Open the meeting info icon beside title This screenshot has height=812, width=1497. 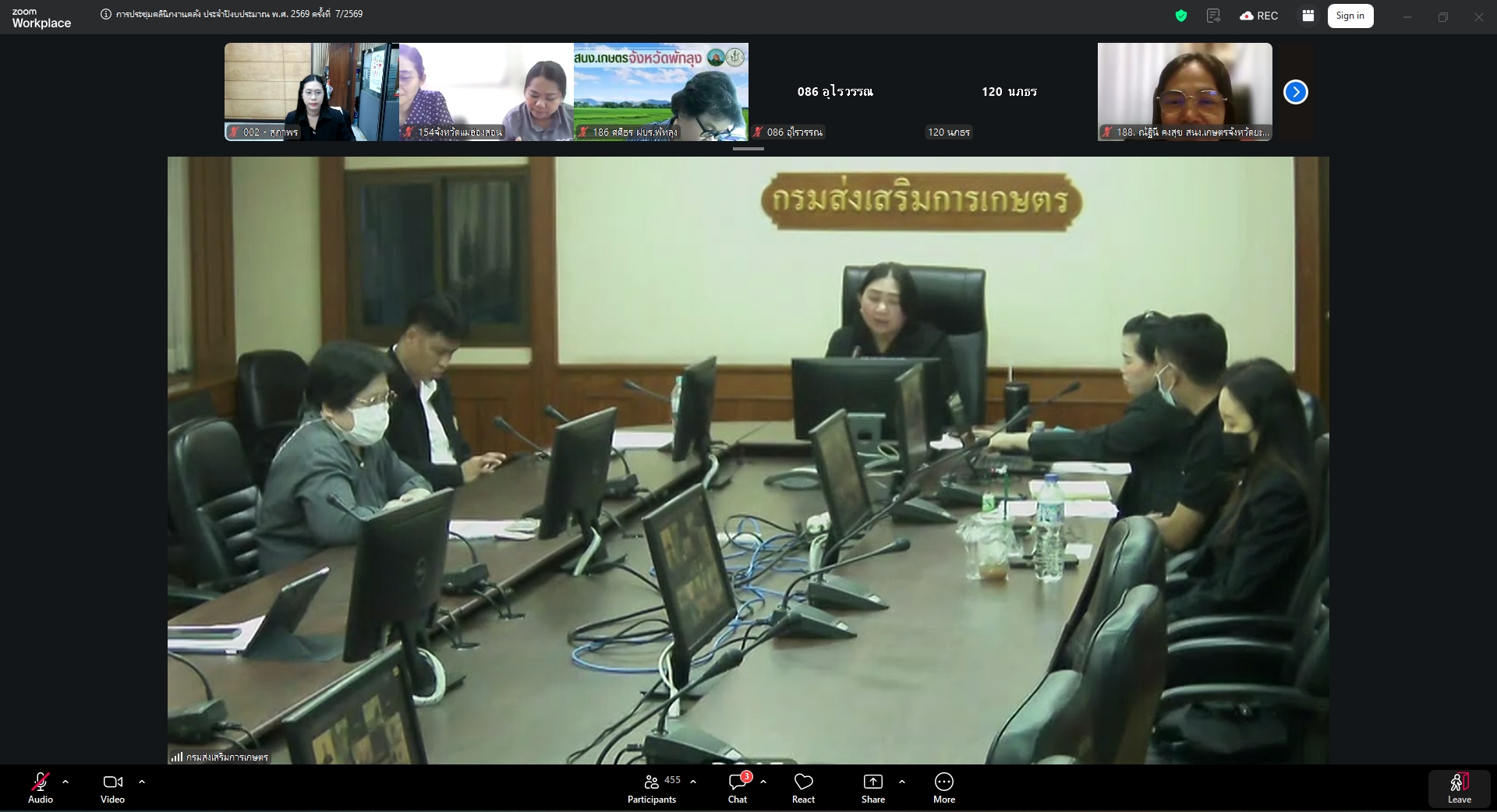click(x=106, y=14)
